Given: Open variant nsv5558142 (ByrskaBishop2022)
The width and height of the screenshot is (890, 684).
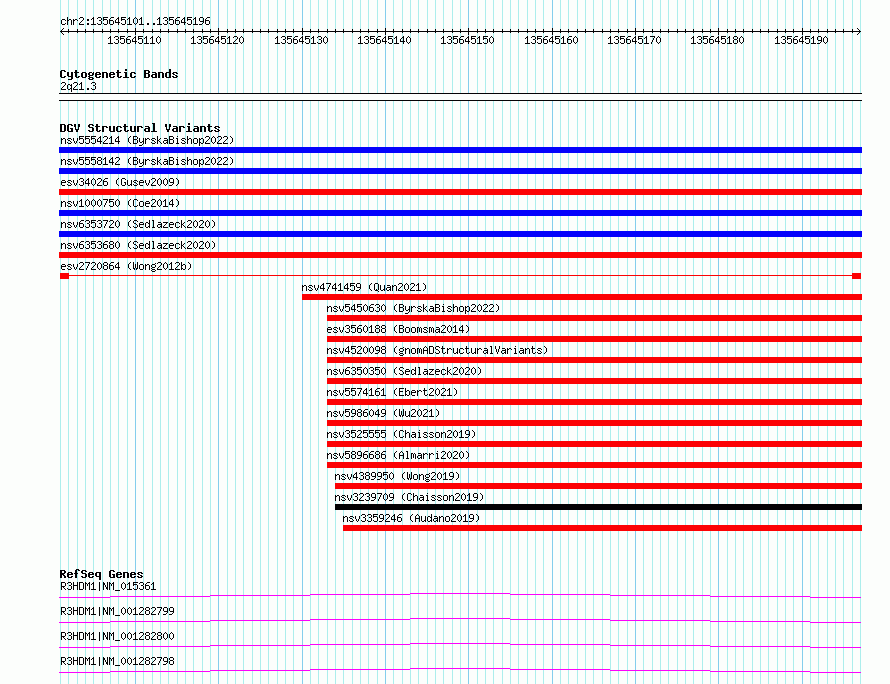Looking at the screenshot, I should point(147,161).
